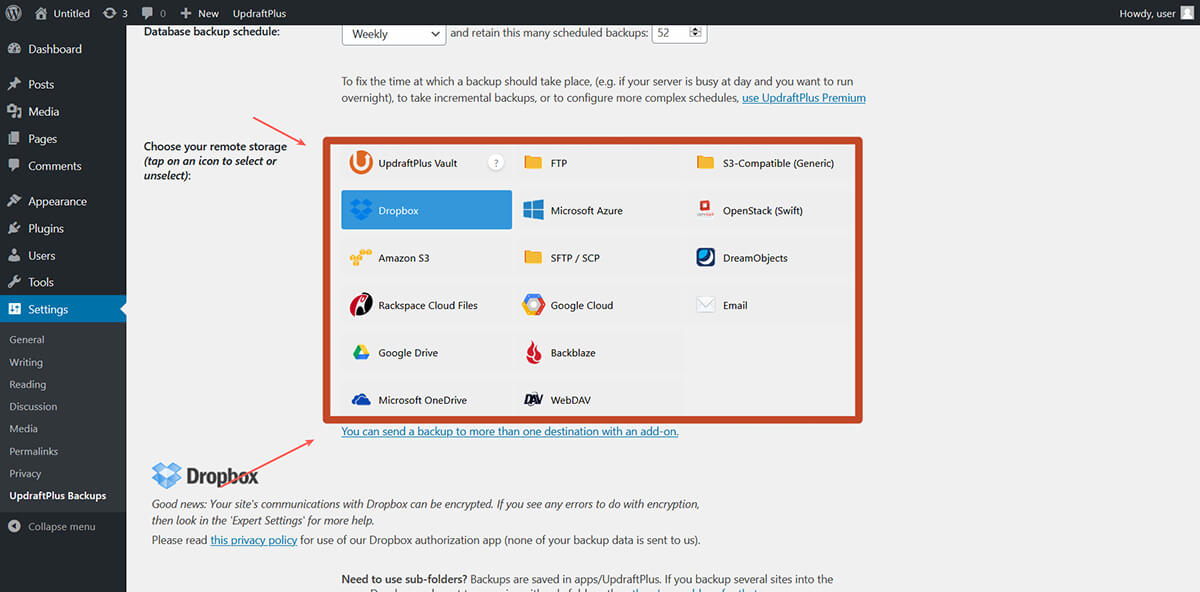The width and height of the screenshot is (1200, 592).
Task: Open Writing settings submenu
Action: tap(26, 362)
